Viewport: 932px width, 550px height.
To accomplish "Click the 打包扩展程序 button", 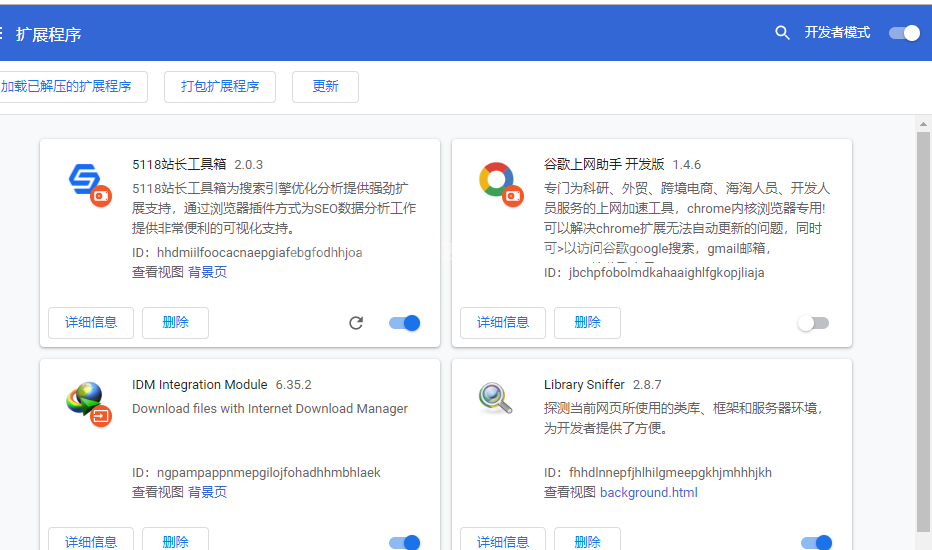I will pos(220,87).
